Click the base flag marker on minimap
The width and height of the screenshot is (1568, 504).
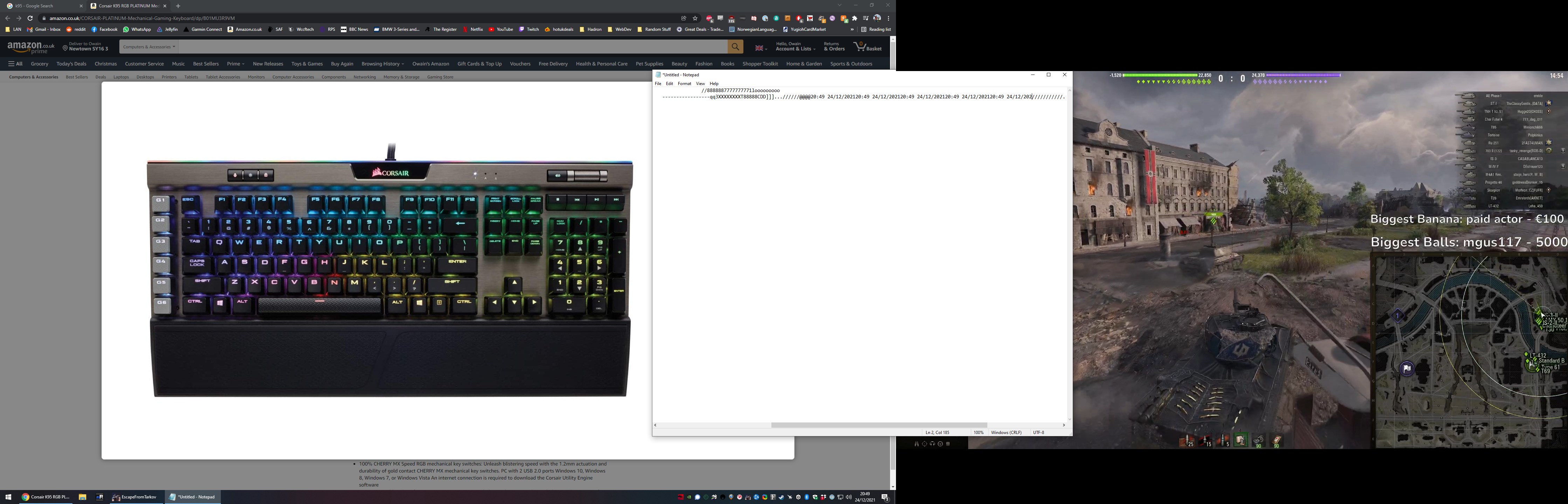tap(1407, 369)
